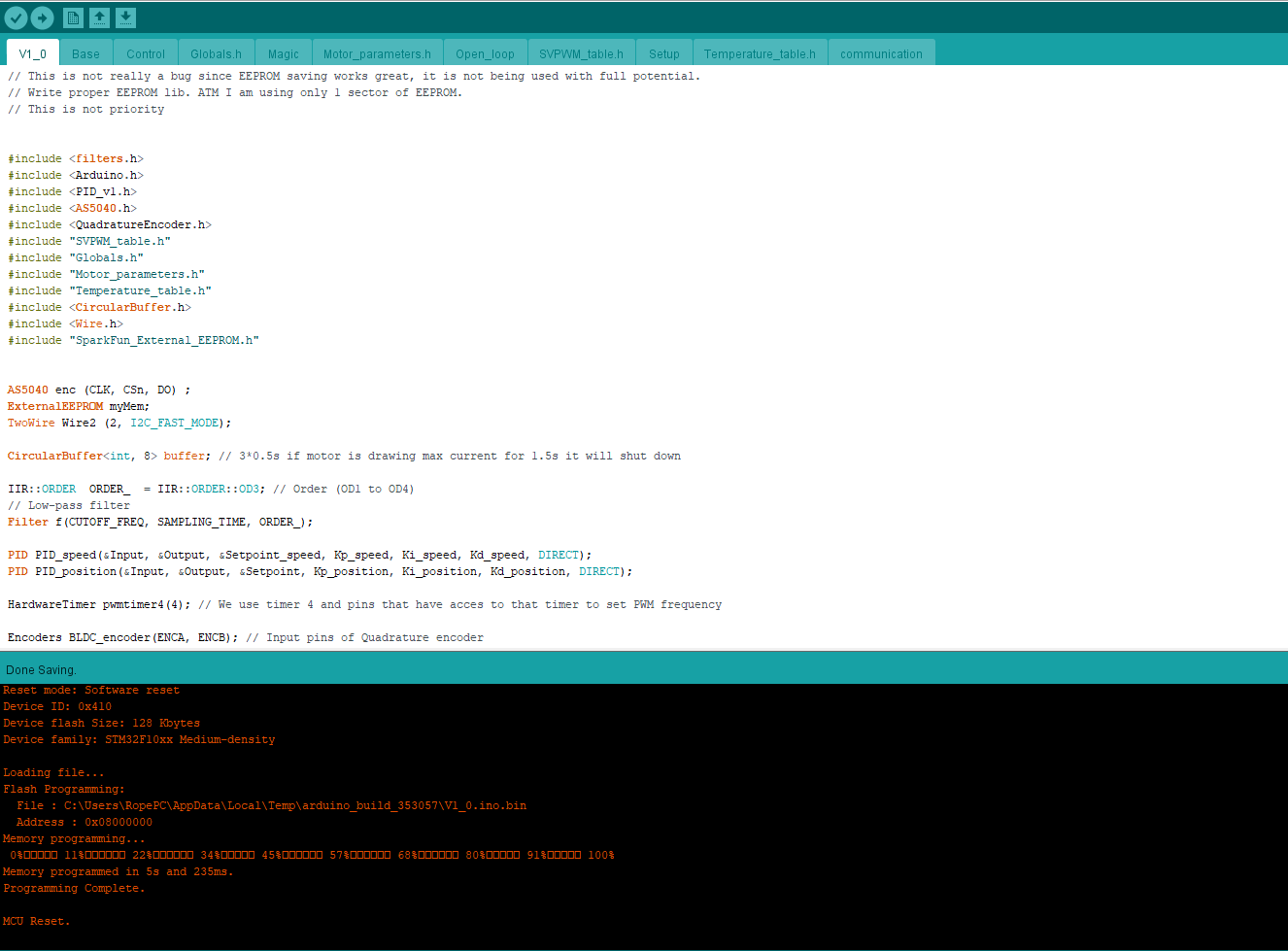Click the '#include <QuadratureEncoder.h>' line
Viewport: 1288px width, 951px height.
(110, 224)
